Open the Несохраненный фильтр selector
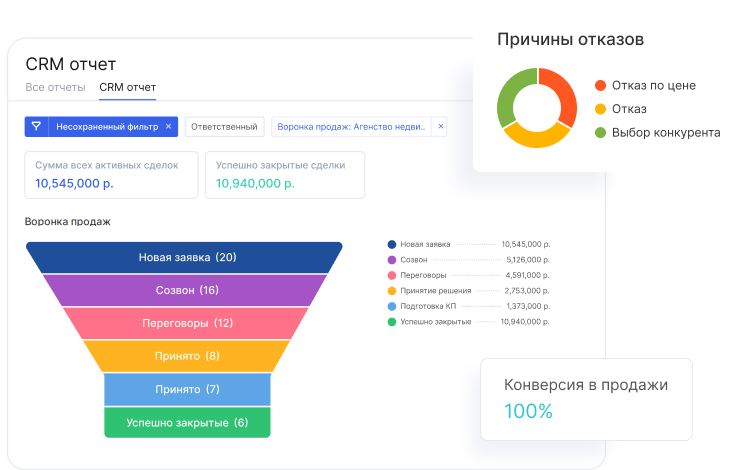This screenshot has height=470, width=753. pyautogui.click(x=105, y=127)
